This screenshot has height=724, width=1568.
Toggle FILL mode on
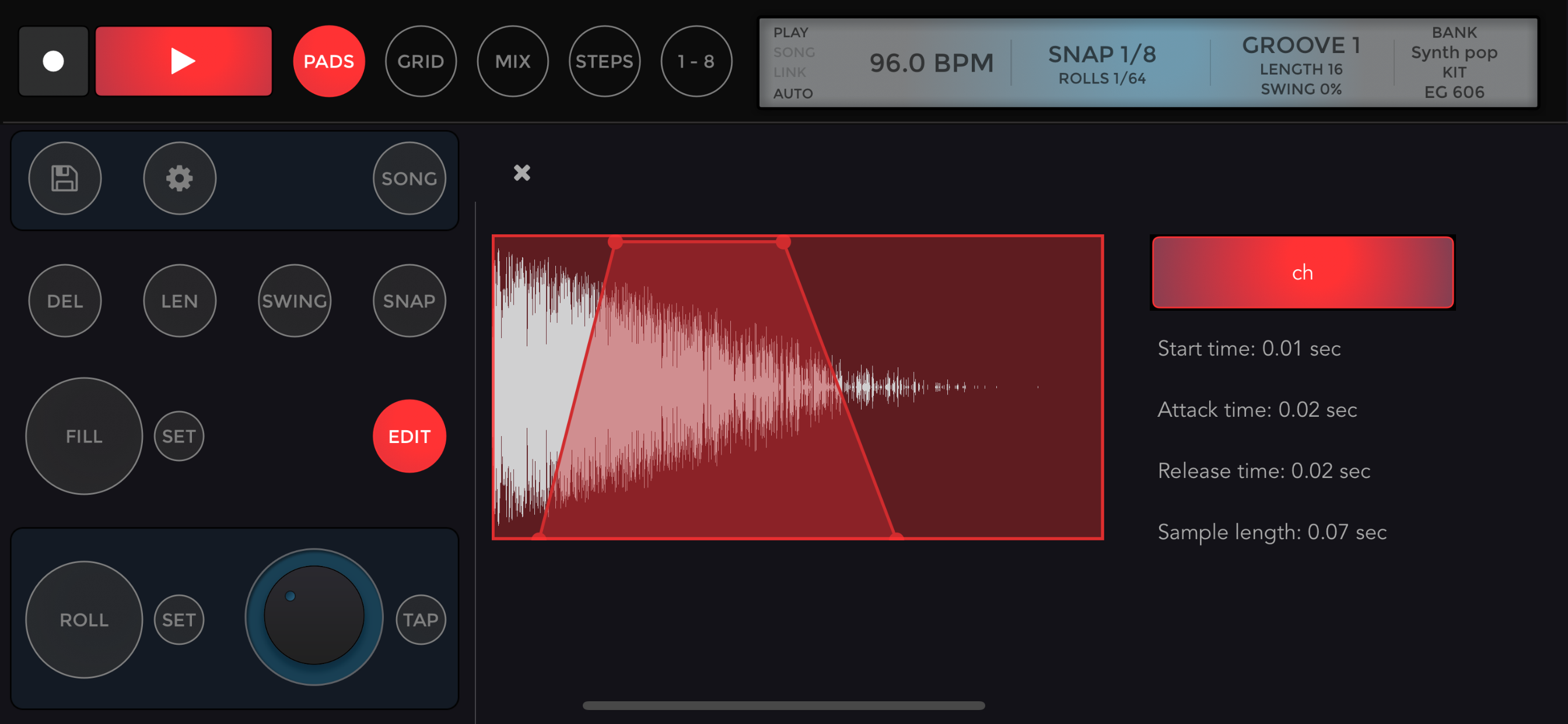pos(83,435)
